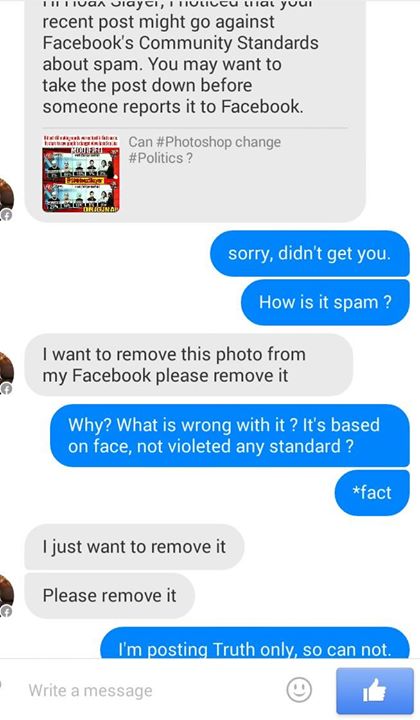The height and width of the screenshot is (720, 420).
Task: Tap sender avatar beside the shared post card
Action: (x=6, y=198)
